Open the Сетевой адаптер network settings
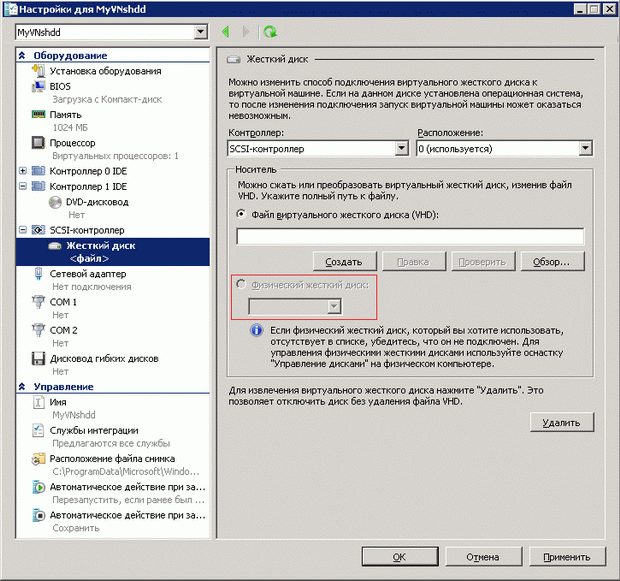The image size is (620, 581). click(87, 273)
